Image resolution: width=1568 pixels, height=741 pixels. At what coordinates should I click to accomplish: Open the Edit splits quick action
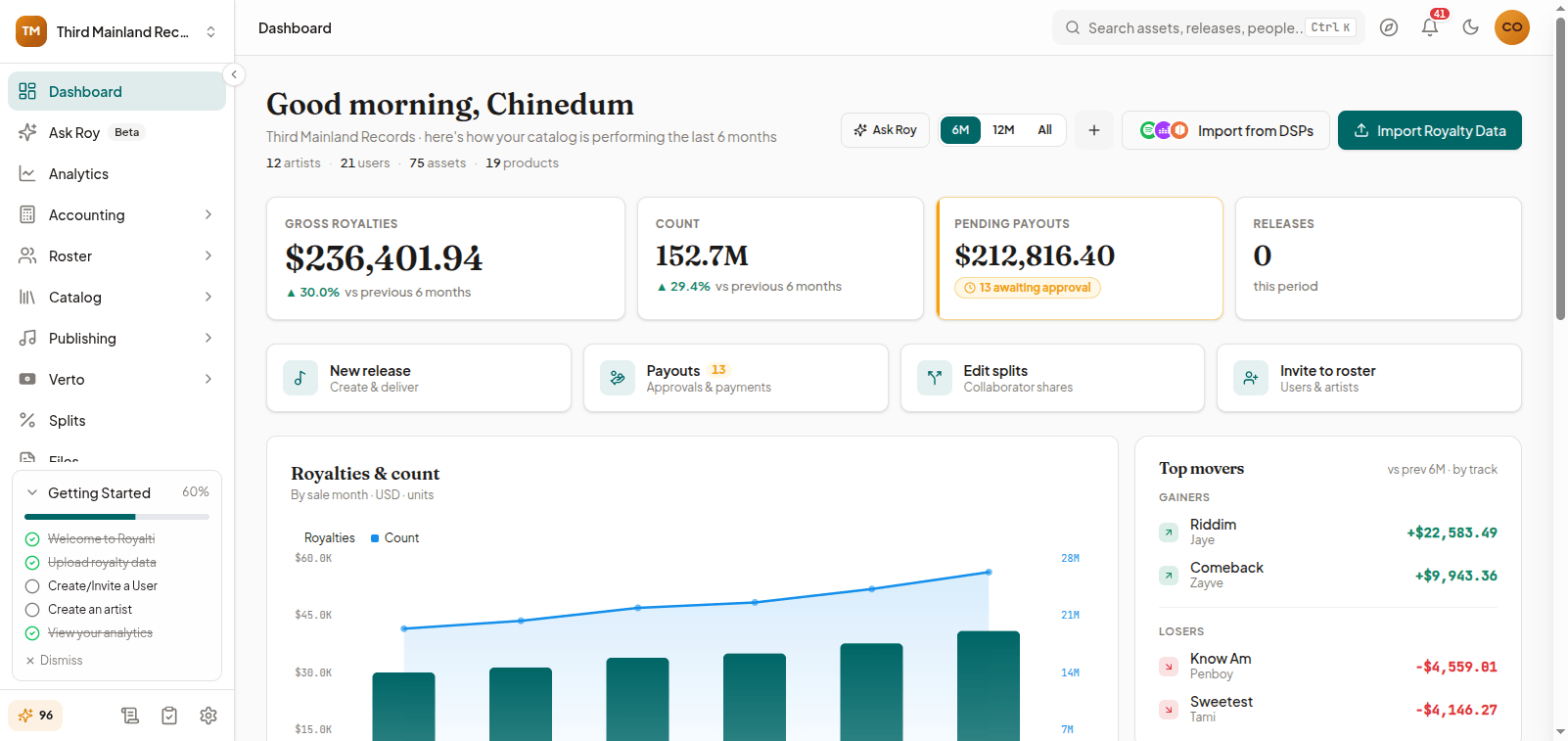(1052, 378)
